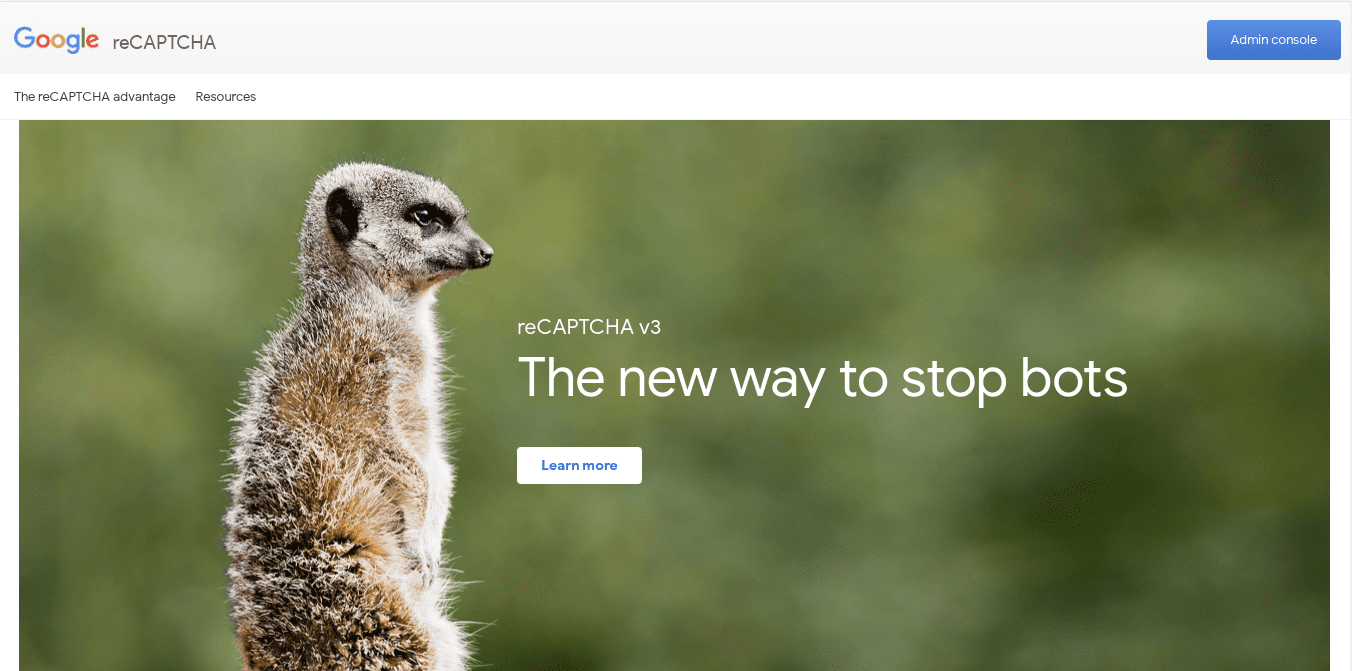Click the Google logo

point(56,40)
